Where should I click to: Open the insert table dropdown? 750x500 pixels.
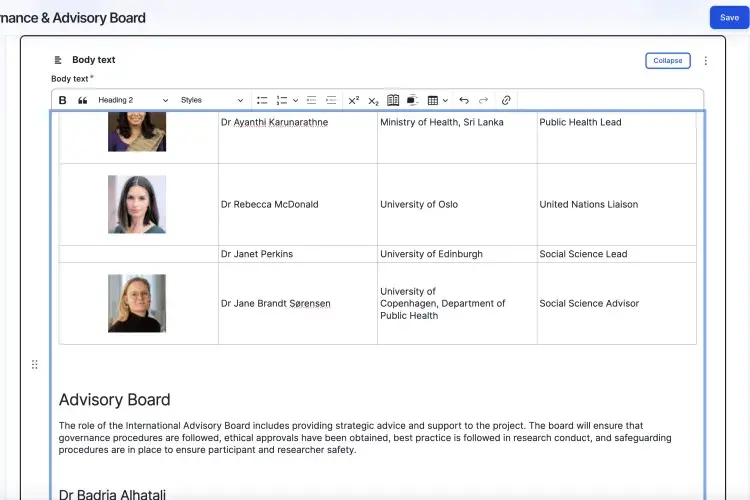pyautogui.click(x=437, y=100)
